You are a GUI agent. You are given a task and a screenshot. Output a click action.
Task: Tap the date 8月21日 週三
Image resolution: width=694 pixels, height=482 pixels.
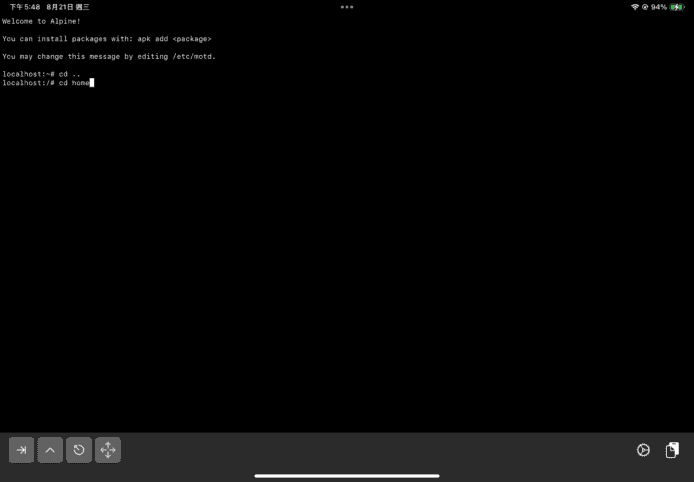(68, 6)
